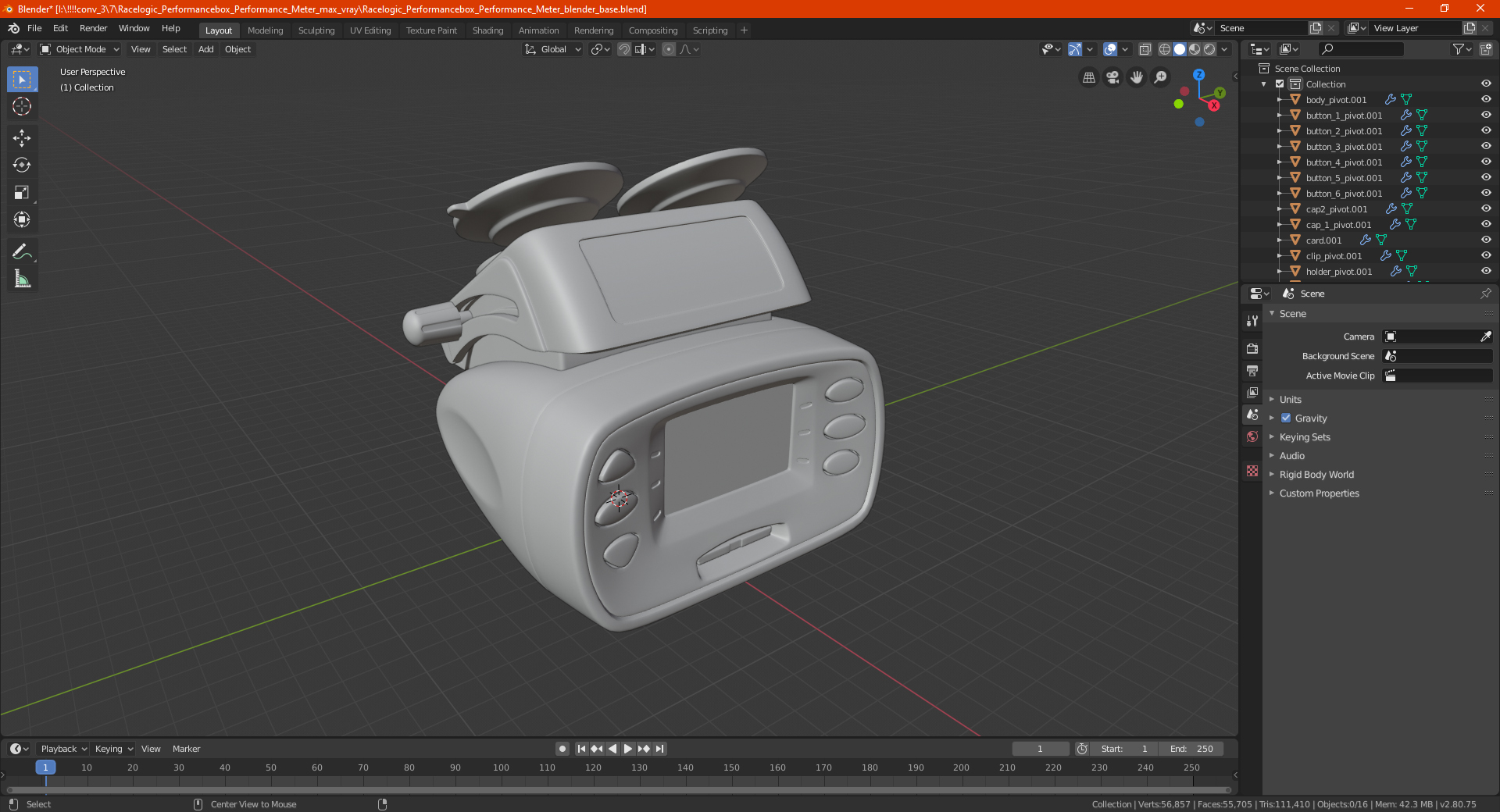Image resolution: width=1500 pixels, height=812 pixels.
Task: Click the current frame number field
Action: pyautogui.click(x=1040, y=749)
